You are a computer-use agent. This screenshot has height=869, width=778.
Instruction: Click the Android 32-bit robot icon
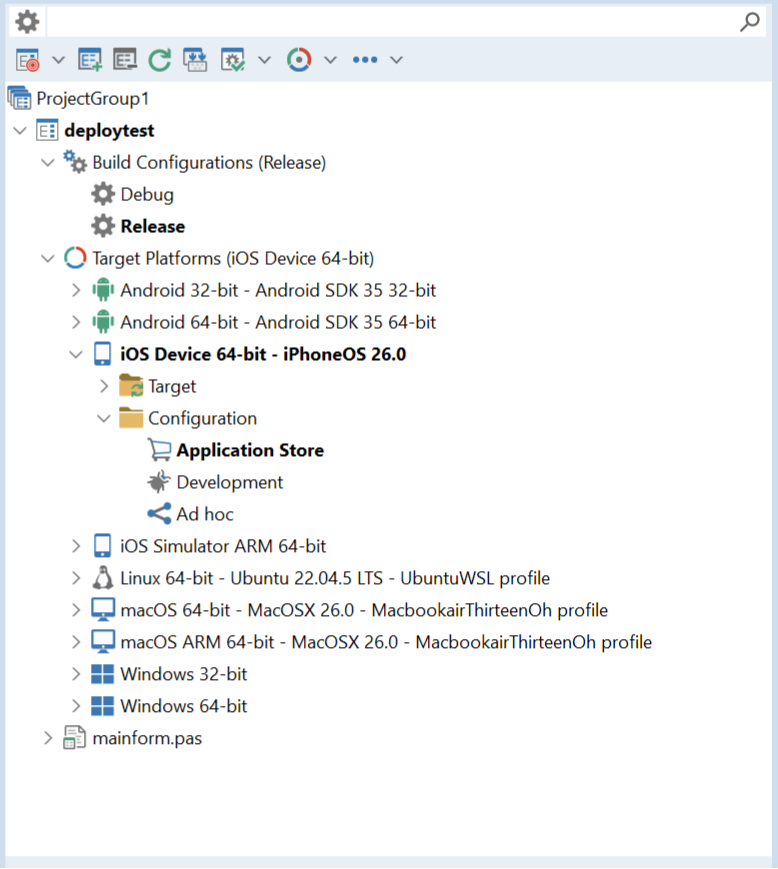103,290
